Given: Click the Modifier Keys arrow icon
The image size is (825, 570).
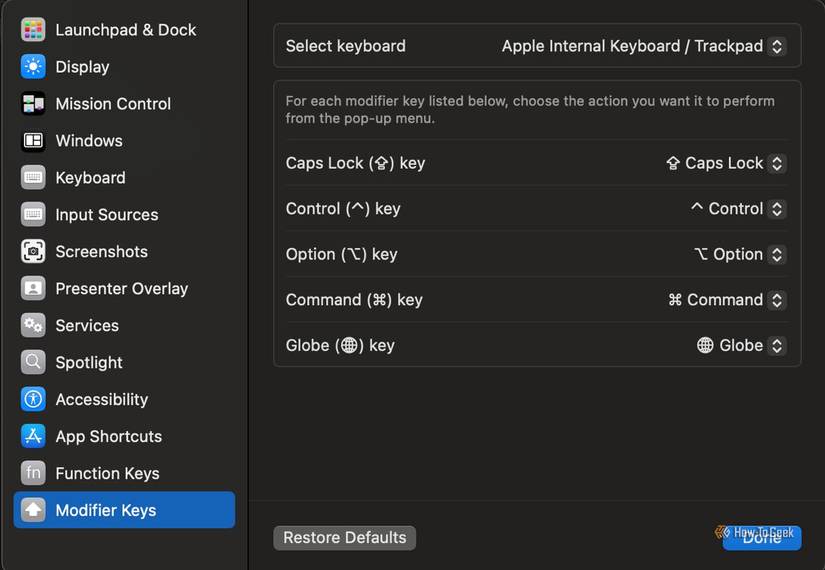Looking at the screenshot, I should [x=33, y=509].
